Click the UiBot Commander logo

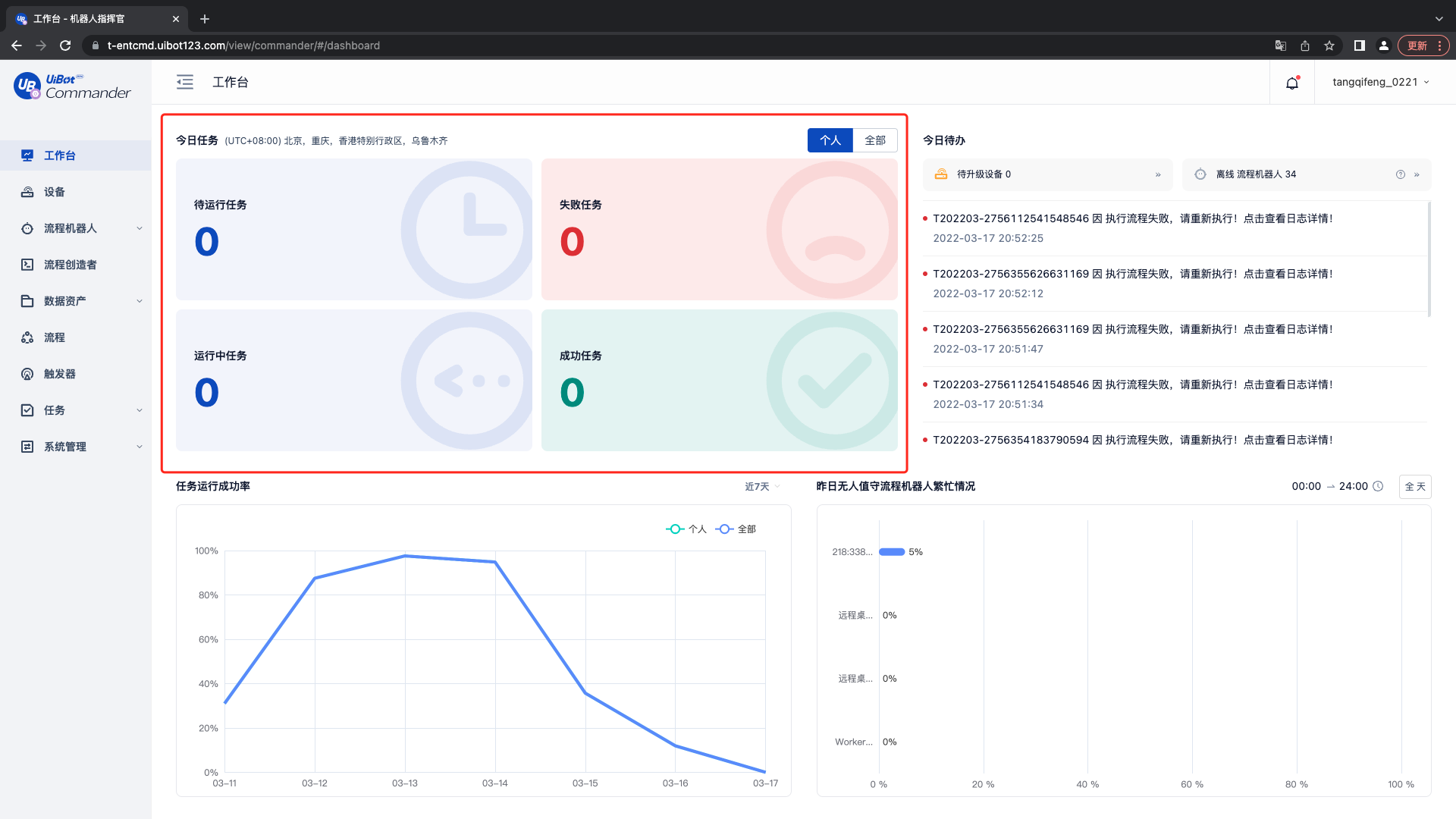(x=73, y=86)
